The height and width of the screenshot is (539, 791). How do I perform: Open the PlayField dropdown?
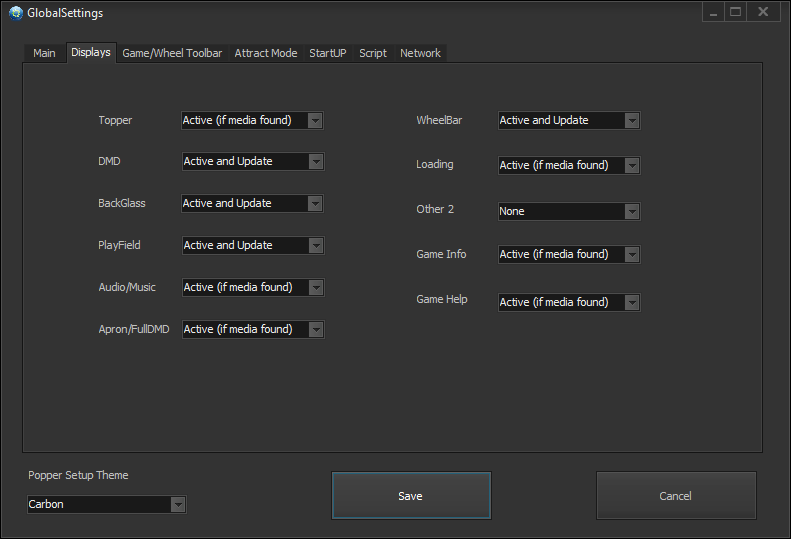click(253, 245)
